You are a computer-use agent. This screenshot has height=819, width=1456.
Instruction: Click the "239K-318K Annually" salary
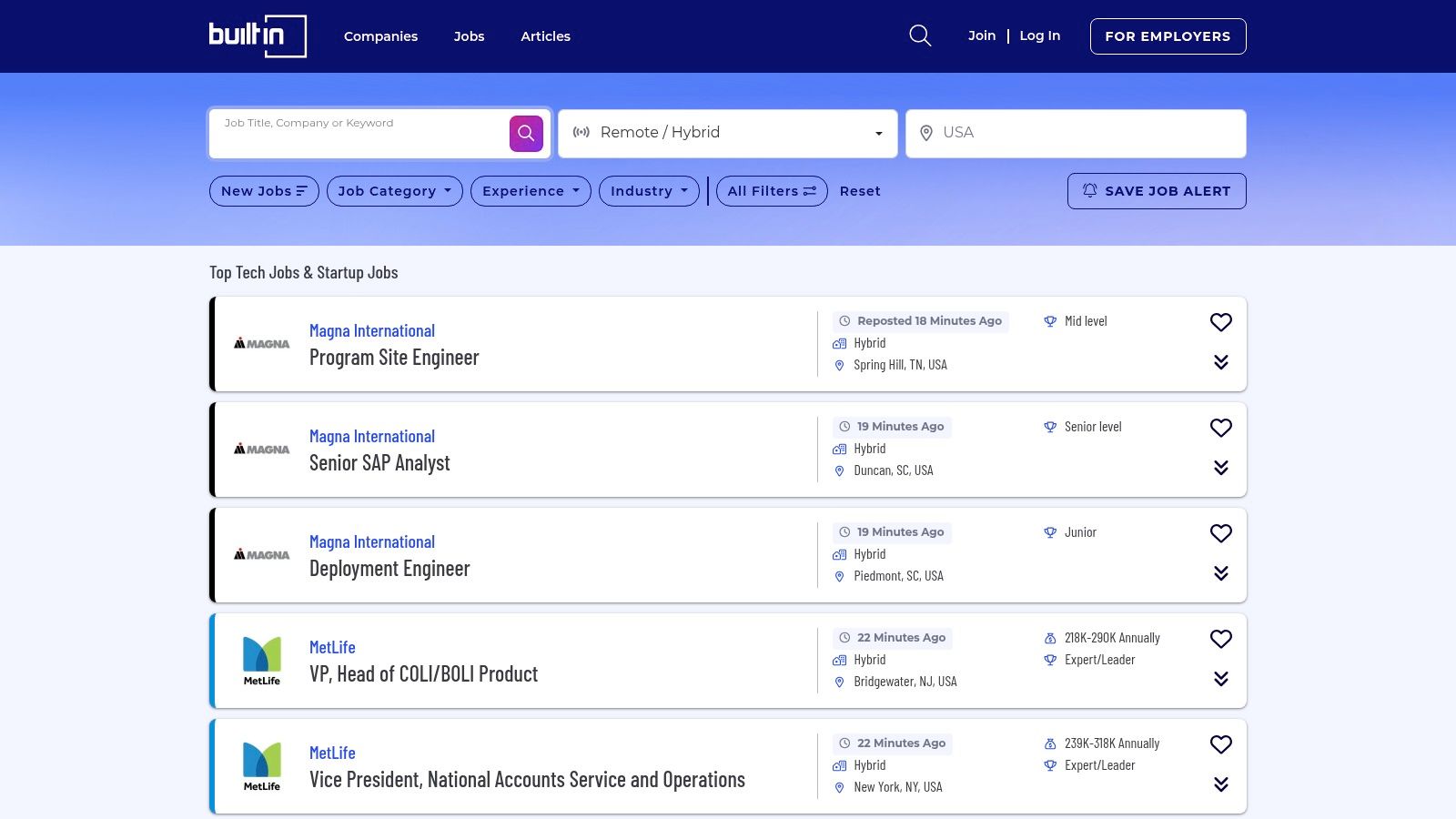[1112, 743]
